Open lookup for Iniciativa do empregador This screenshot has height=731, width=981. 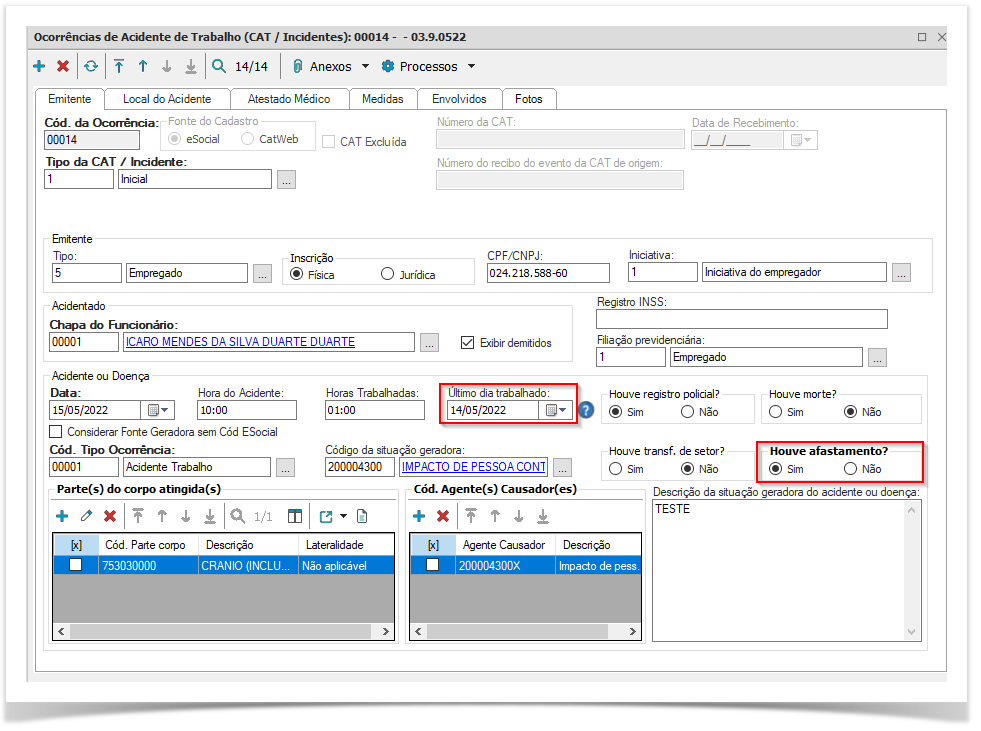click(901, 273)
